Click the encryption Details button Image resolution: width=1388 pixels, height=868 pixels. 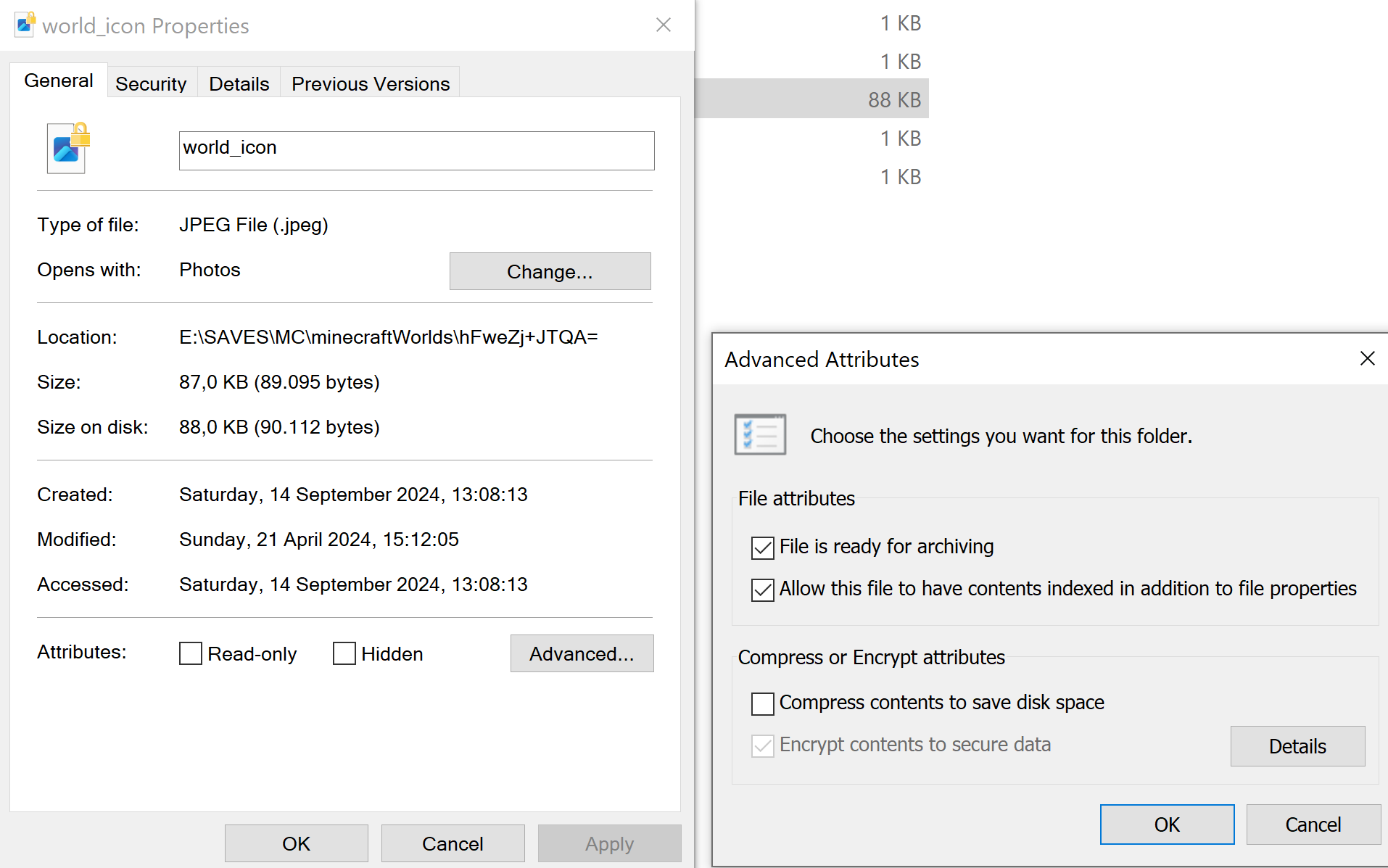[x=1297, y=746]
